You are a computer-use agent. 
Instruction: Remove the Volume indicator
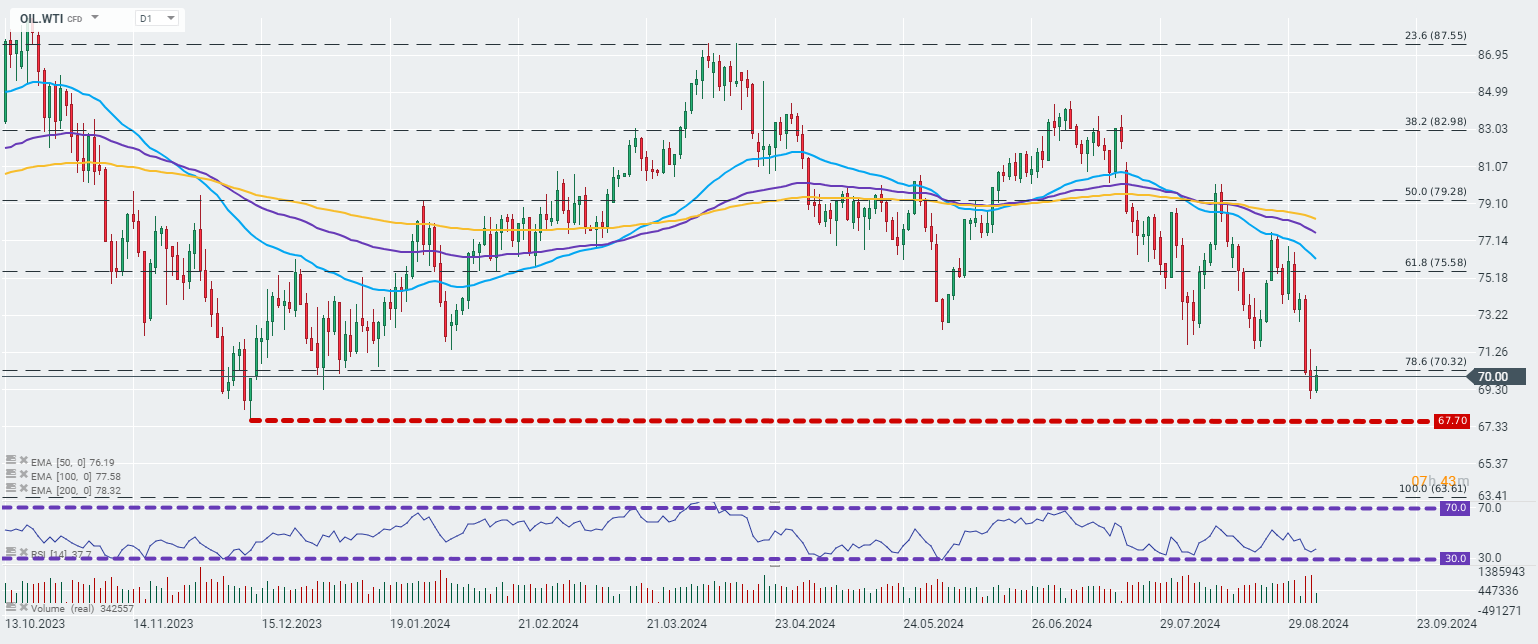pyautogui.click(x=23, y=607)
